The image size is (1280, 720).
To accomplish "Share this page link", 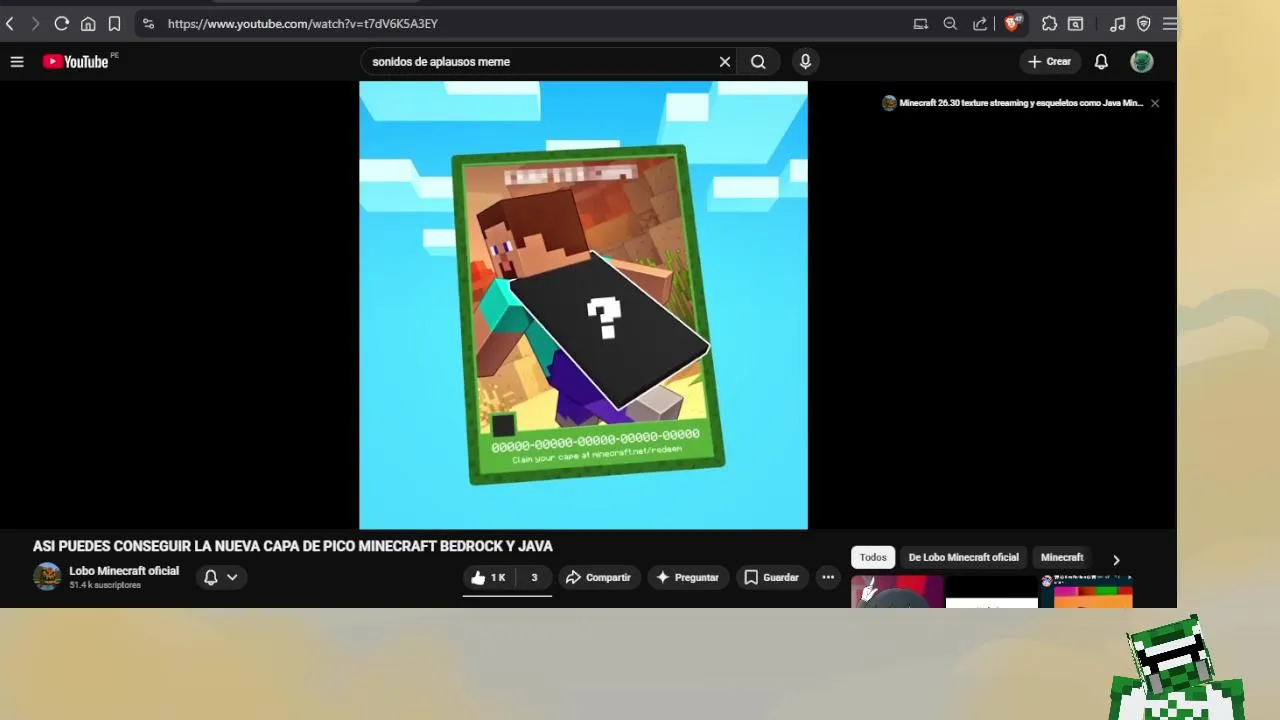I will [980, 23].
